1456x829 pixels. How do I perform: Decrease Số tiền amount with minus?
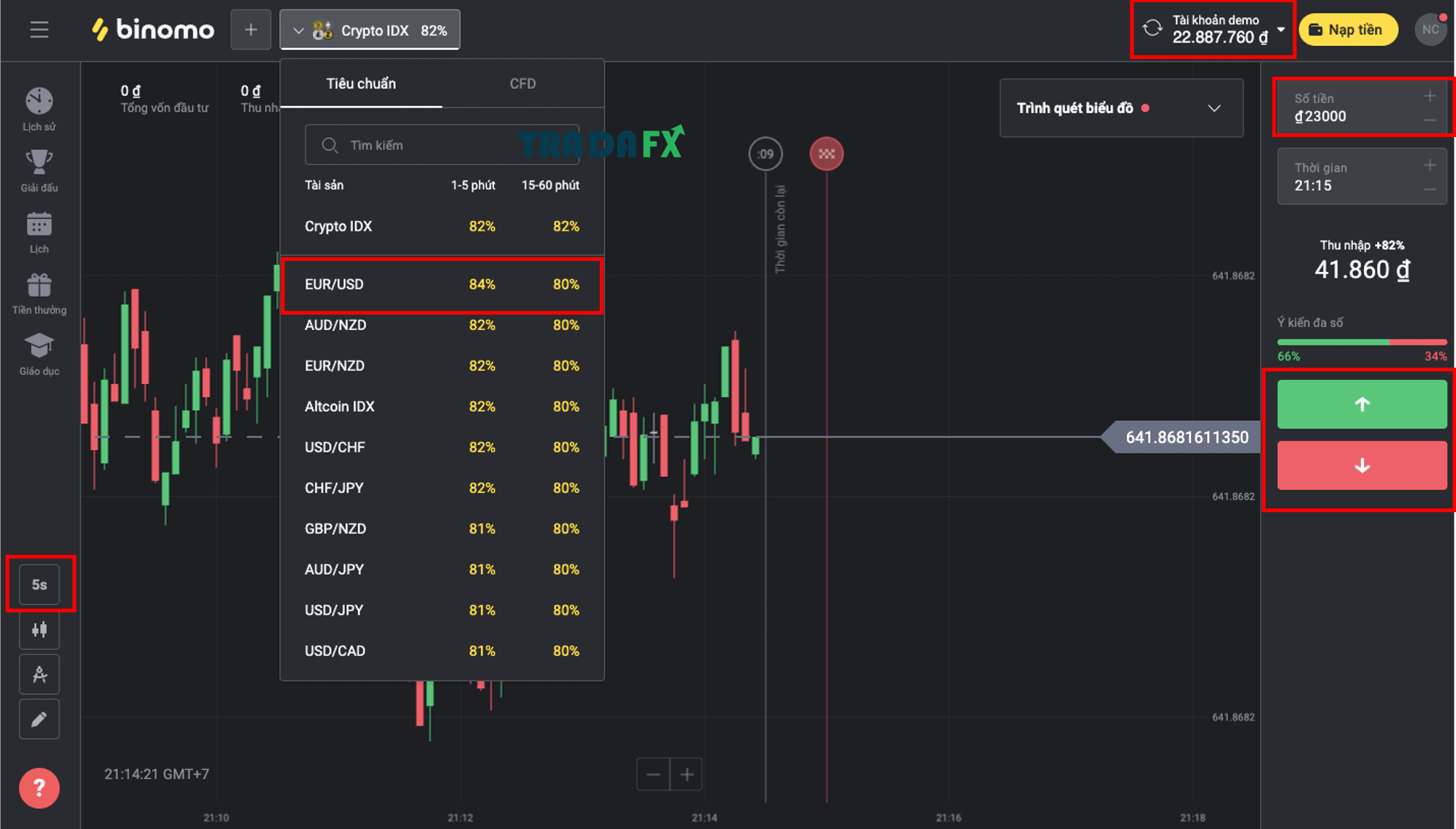[1429, 120]
